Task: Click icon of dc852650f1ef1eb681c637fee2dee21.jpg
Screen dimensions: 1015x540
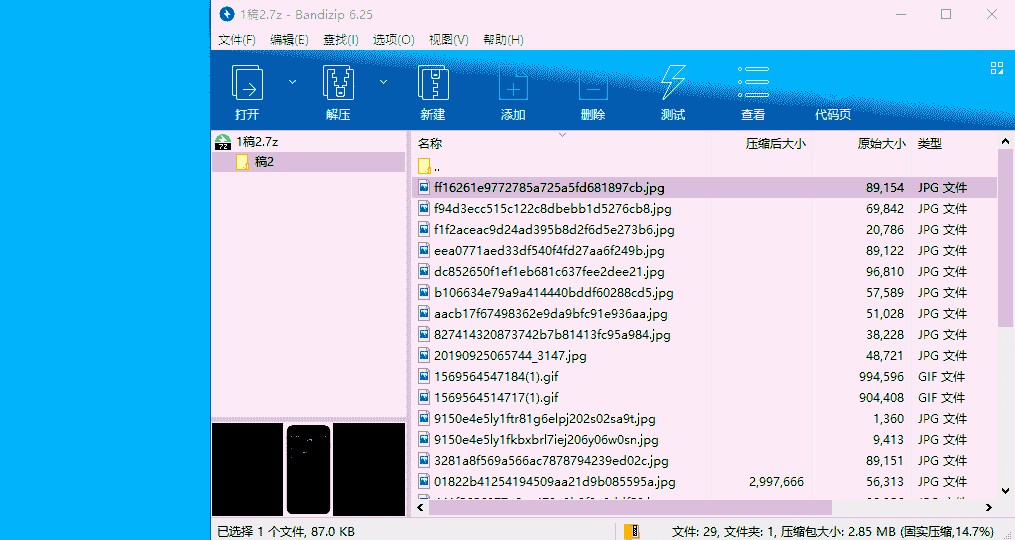Action: pyautogui.click(x=424, y=271)
